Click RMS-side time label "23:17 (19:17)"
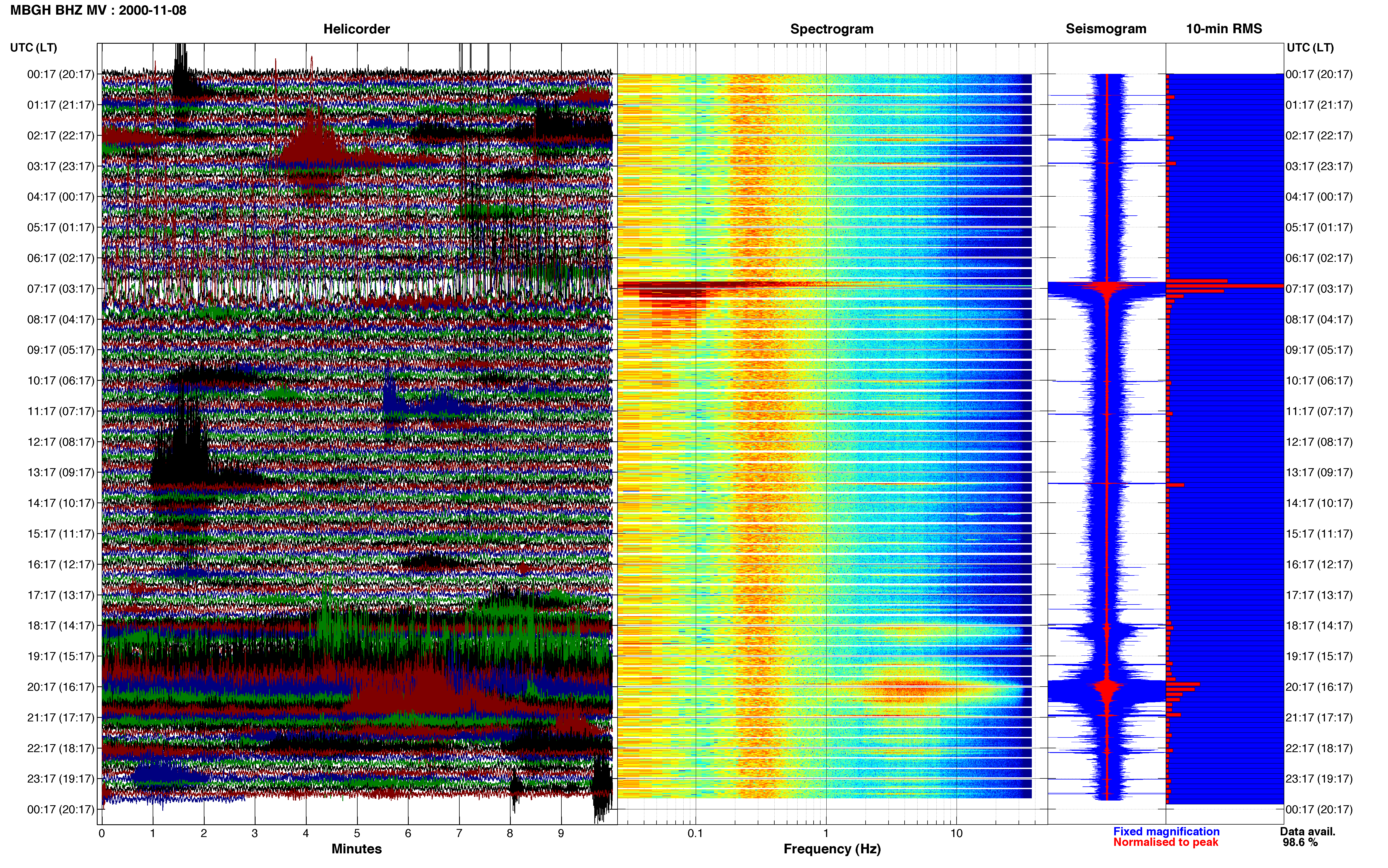 (x=1319, y=779)
